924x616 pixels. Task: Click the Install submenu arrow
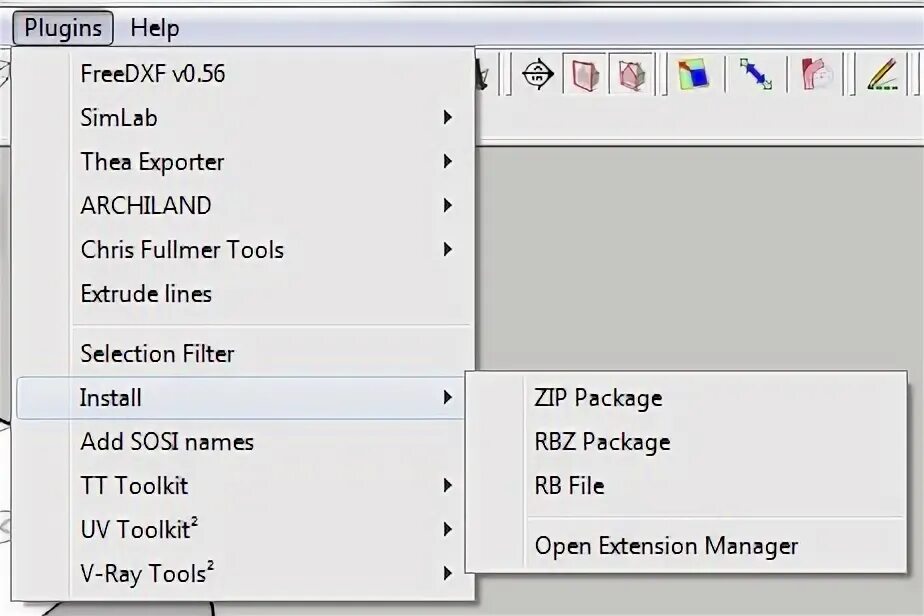tap(448, 398)
